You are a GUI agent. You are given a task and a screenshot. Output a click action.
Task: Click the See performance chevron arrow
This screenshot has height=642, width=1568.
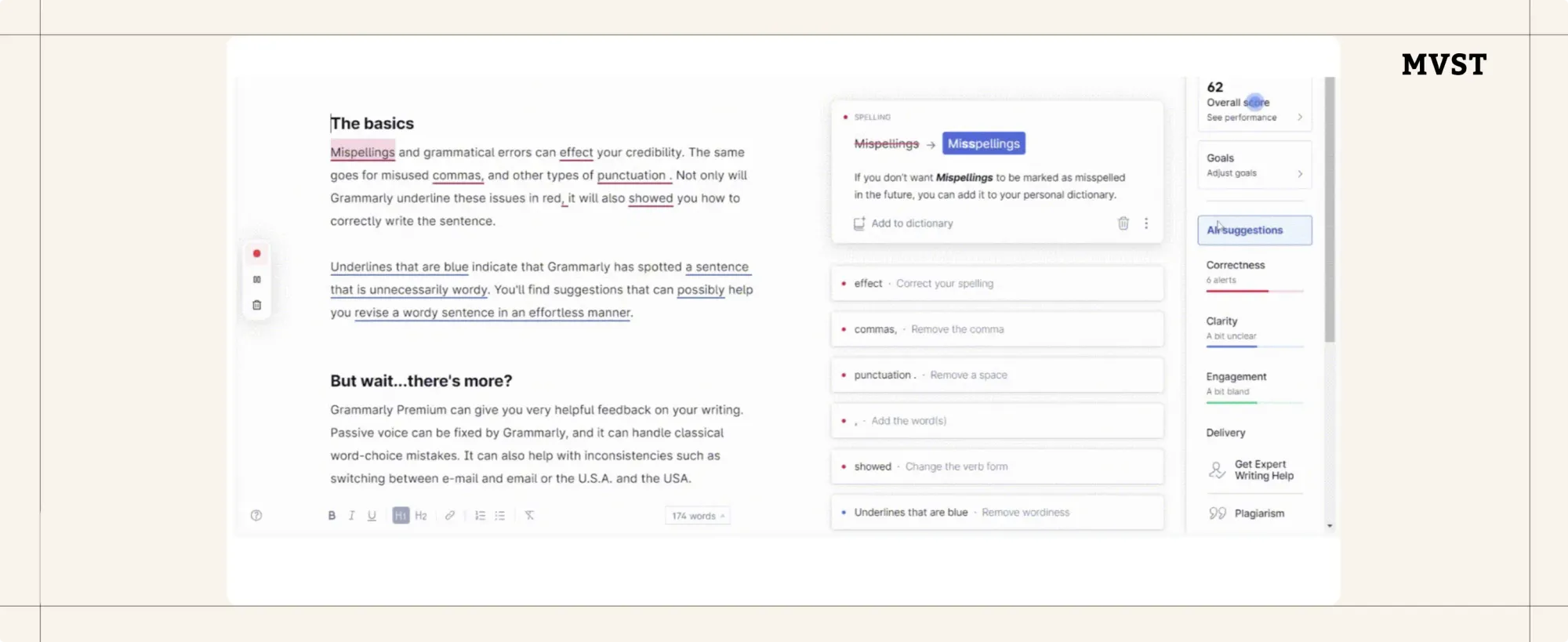click(x=1300, y=118)
